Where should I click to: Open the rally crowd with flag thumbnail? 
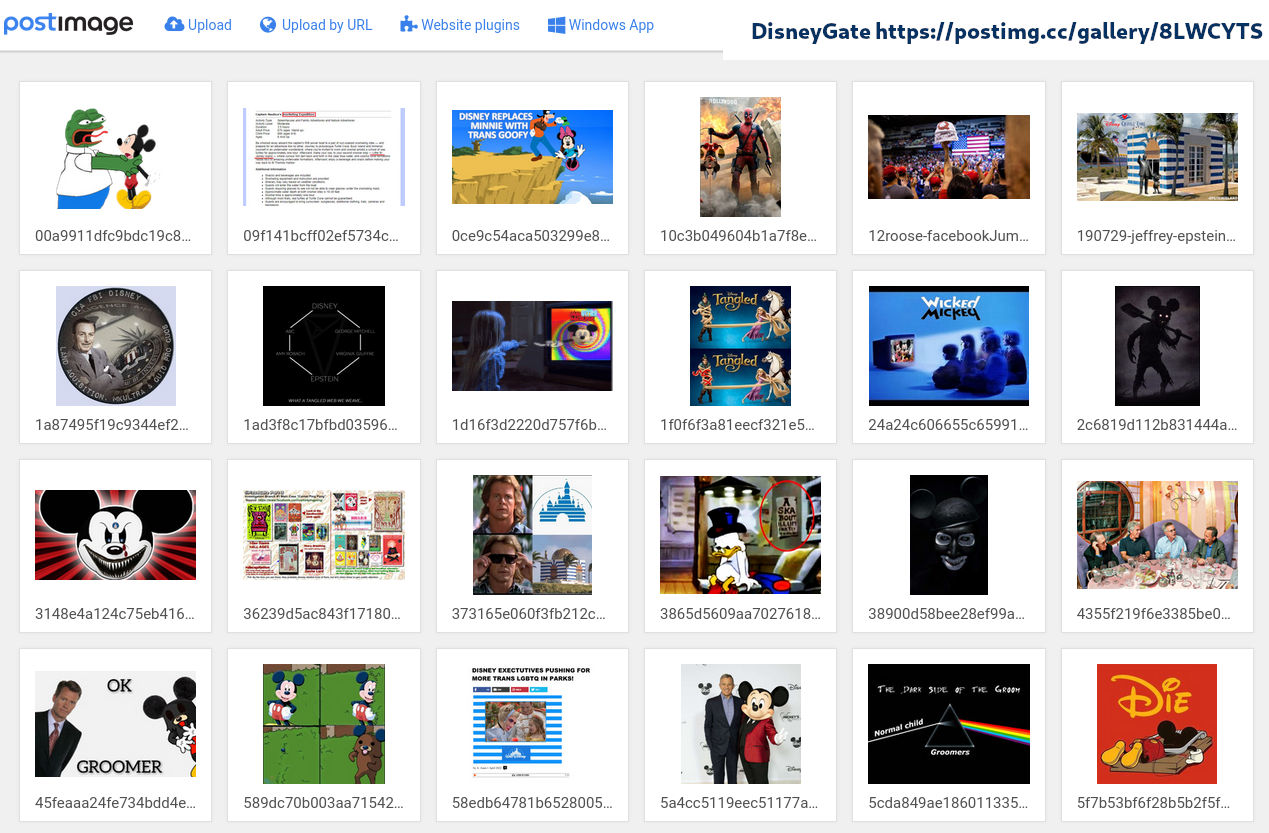tap(949, 157)
